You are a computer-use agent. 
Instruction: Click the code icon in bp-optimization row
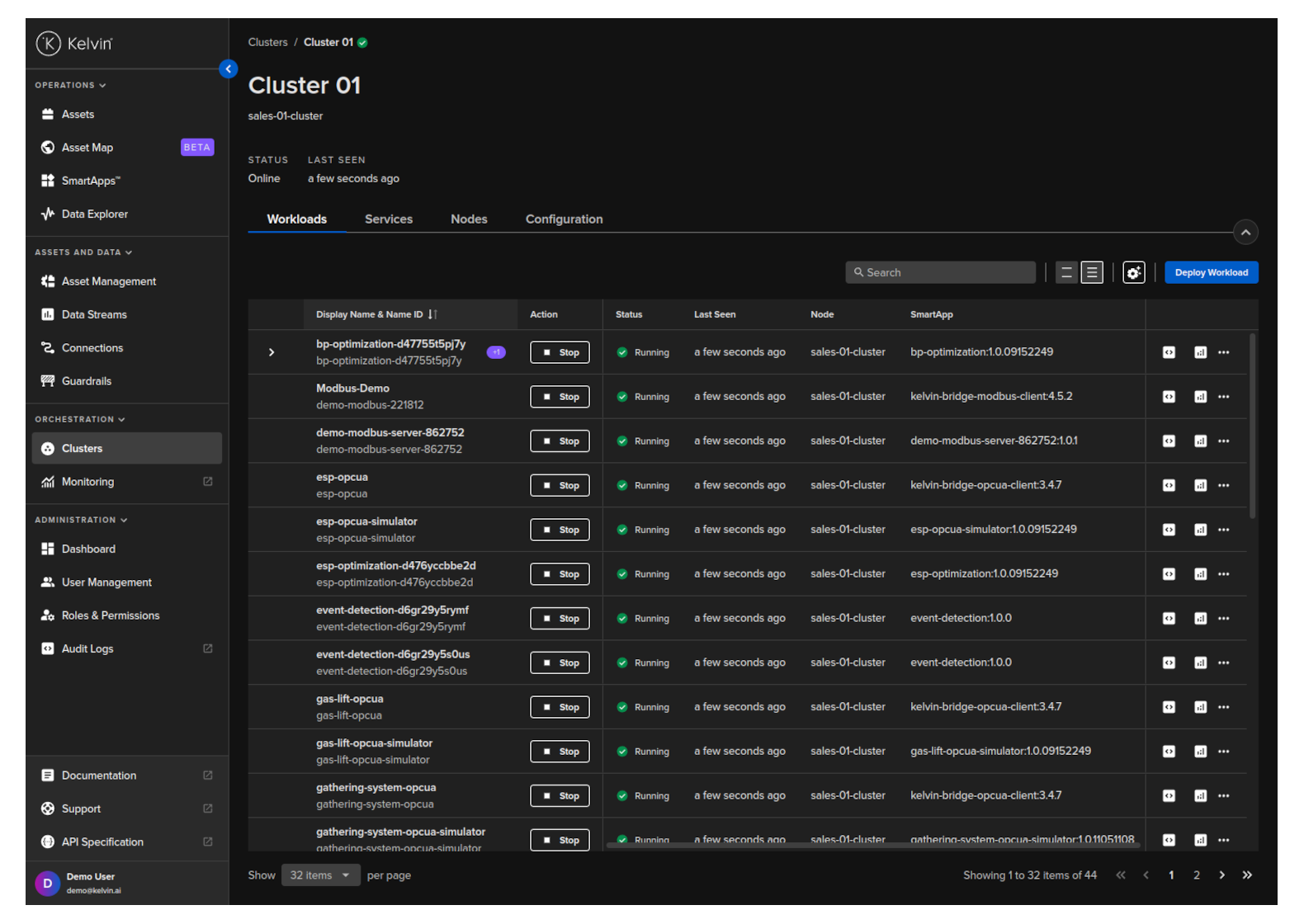1169,353
